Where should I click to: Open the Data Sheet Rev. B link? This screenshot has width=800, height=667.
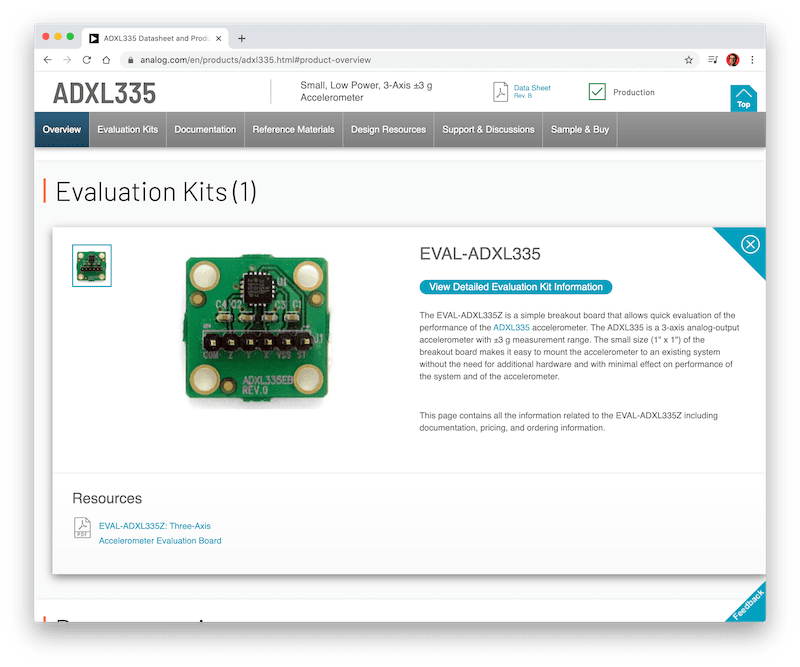pos(532,91)
